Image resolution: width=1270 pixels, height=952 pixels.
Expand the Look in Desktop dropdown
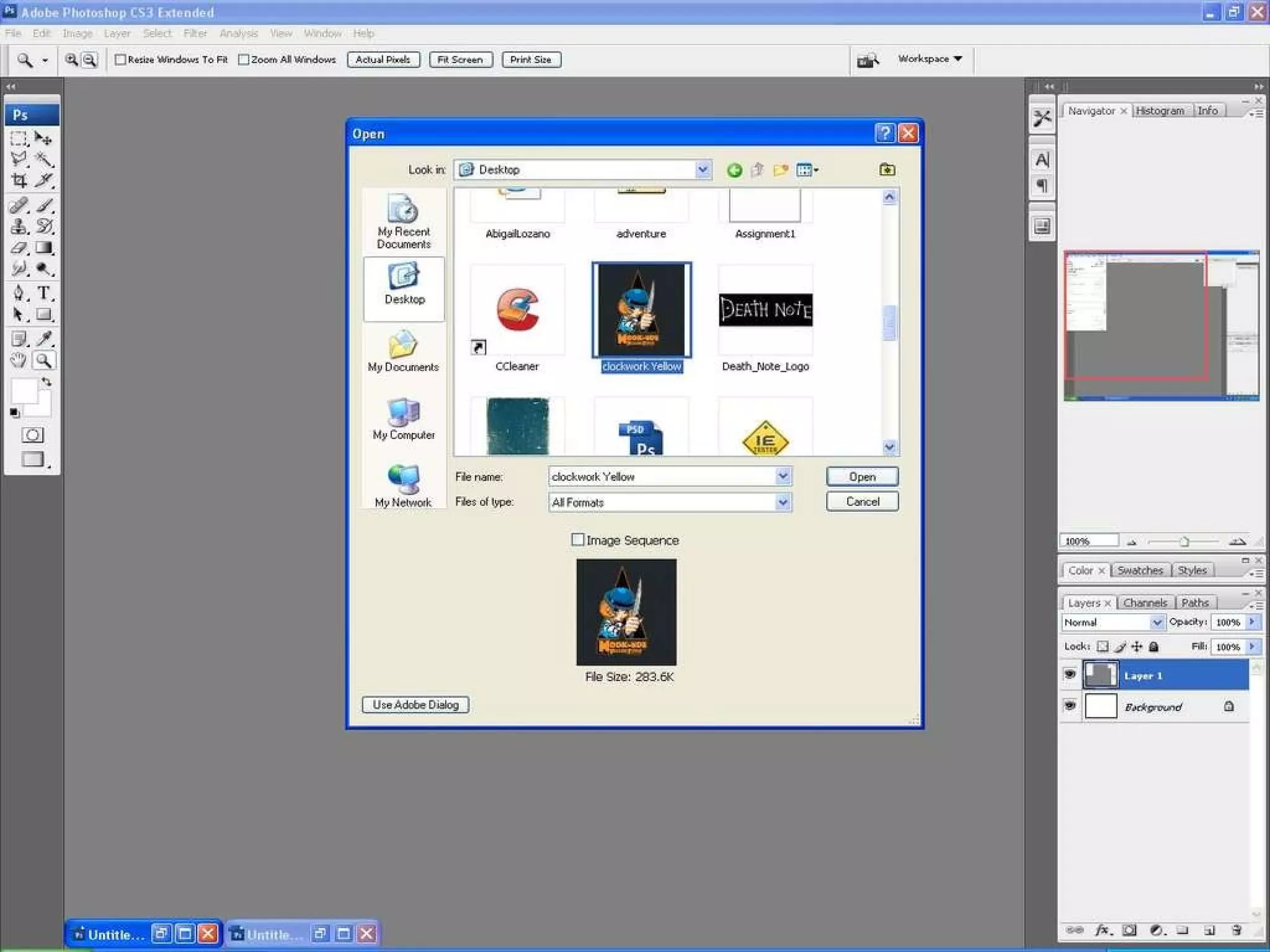point(703,170)
